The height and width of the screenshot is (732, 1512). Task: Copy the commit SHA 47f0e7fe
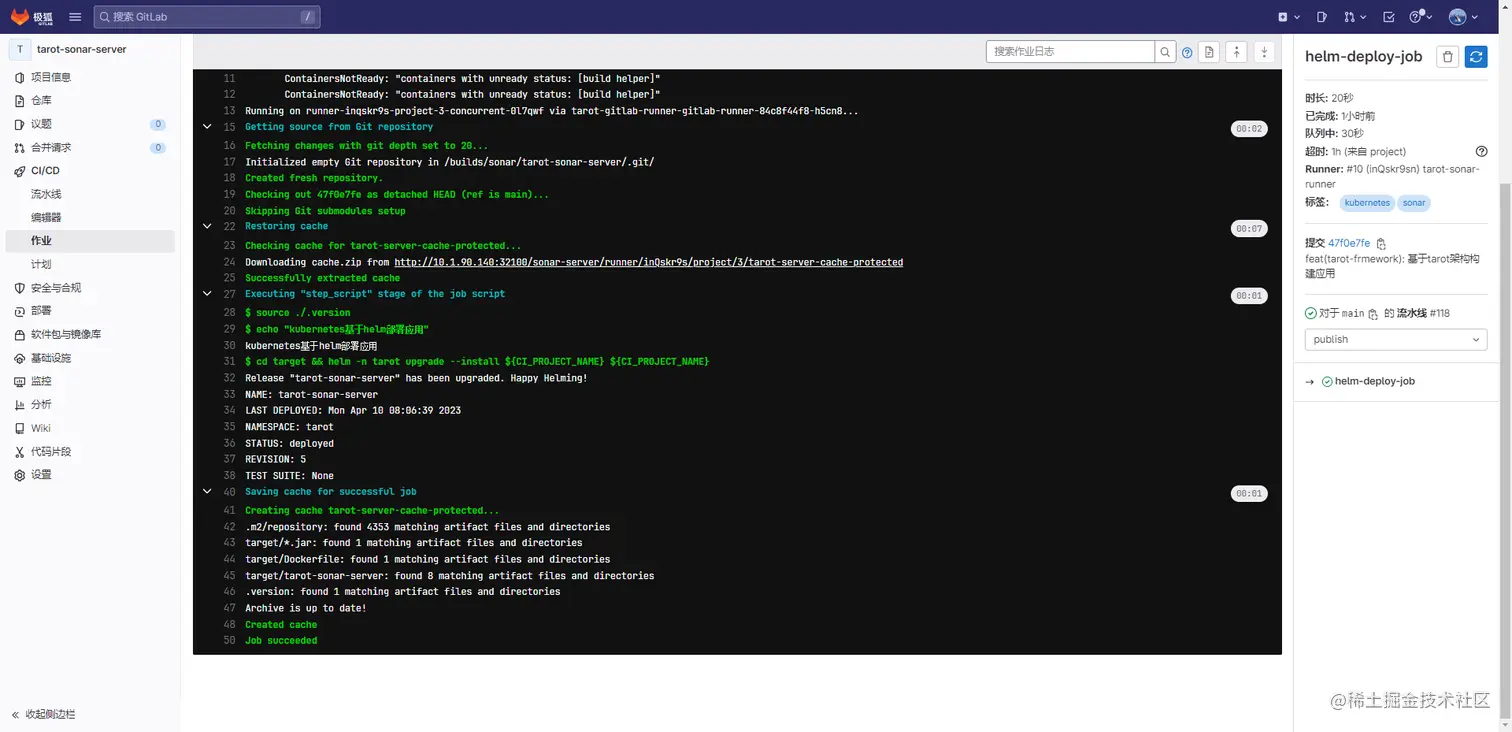point(1381,244)
